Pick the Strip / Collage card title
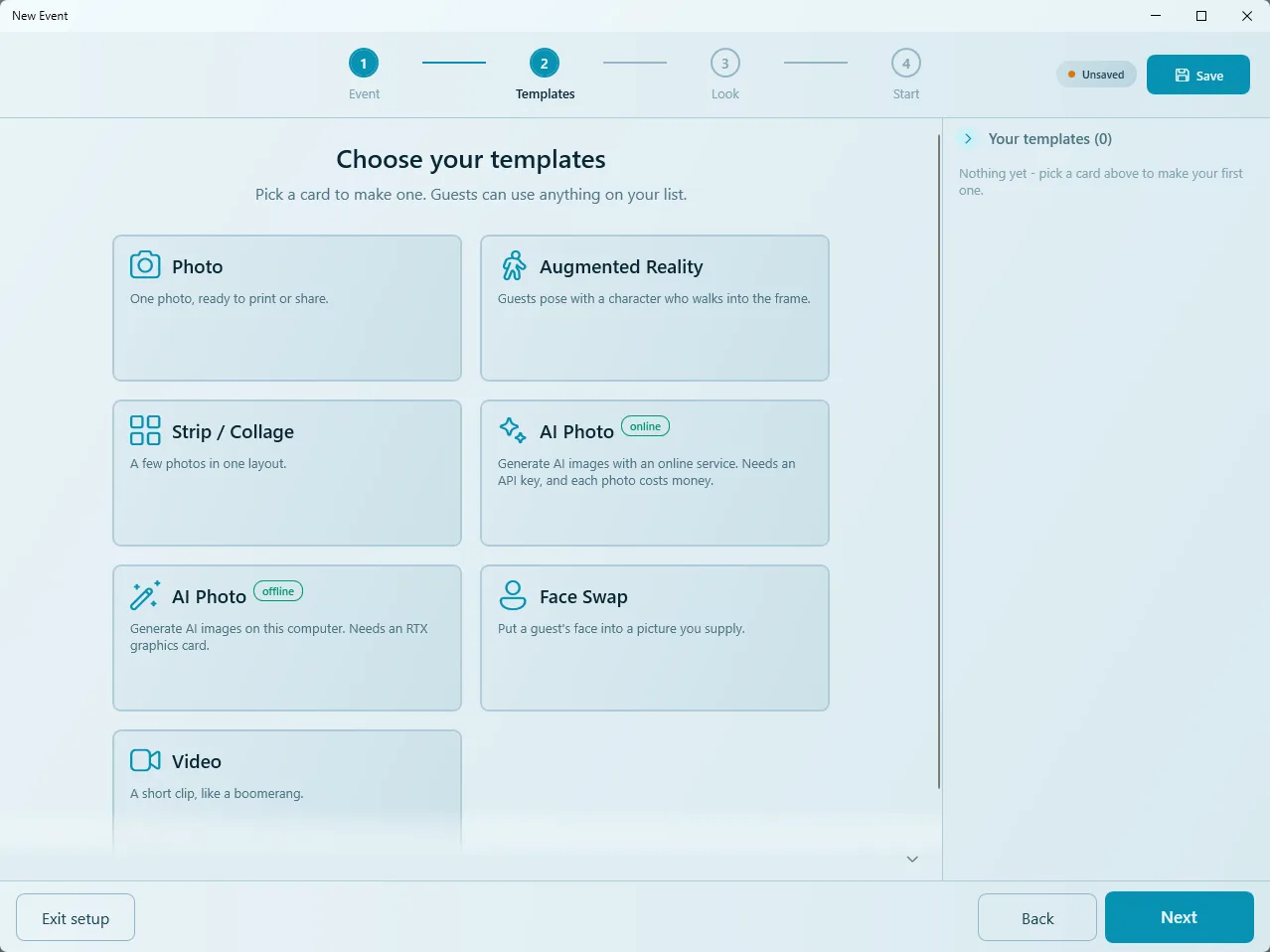Screen dimensions: 1270x952 (x=233, y=431)
